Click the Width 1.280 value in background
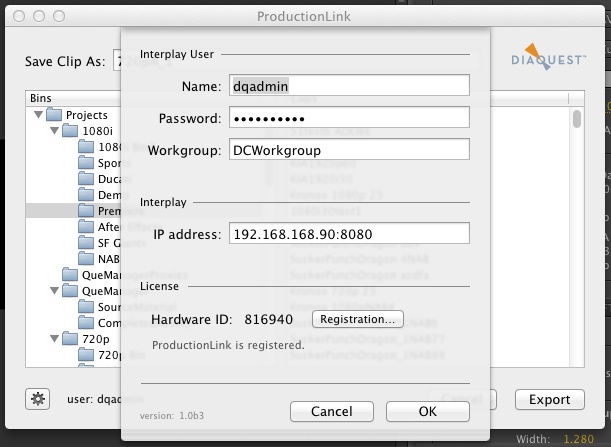Viewport: 611px width, 447px height. pyautogui.click(x=579, y=440)
